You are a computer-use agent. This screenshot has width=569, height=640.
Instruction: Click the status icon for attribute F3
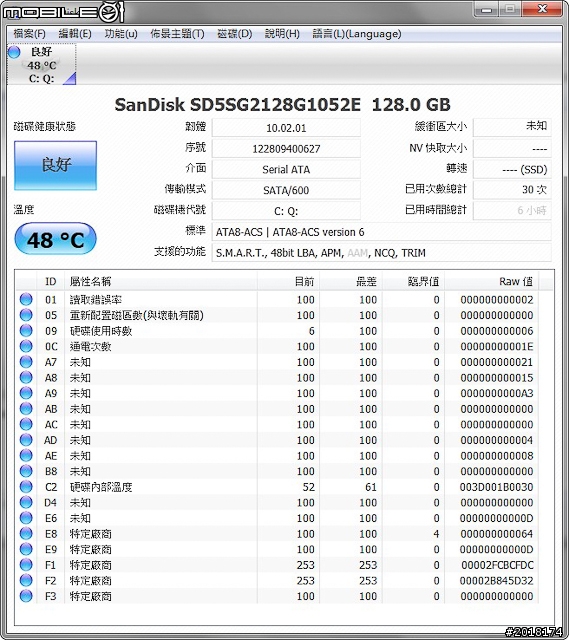[x=26, y=596]
